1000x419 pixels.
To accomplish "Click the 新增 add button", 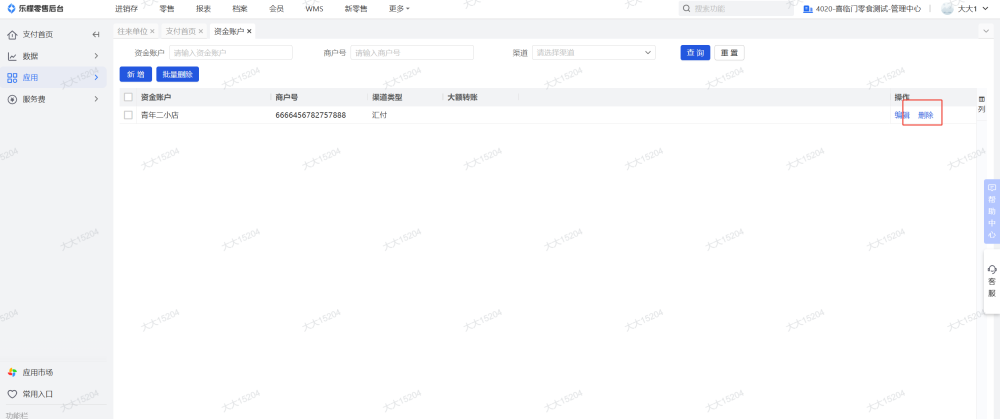I will (135, 75).
